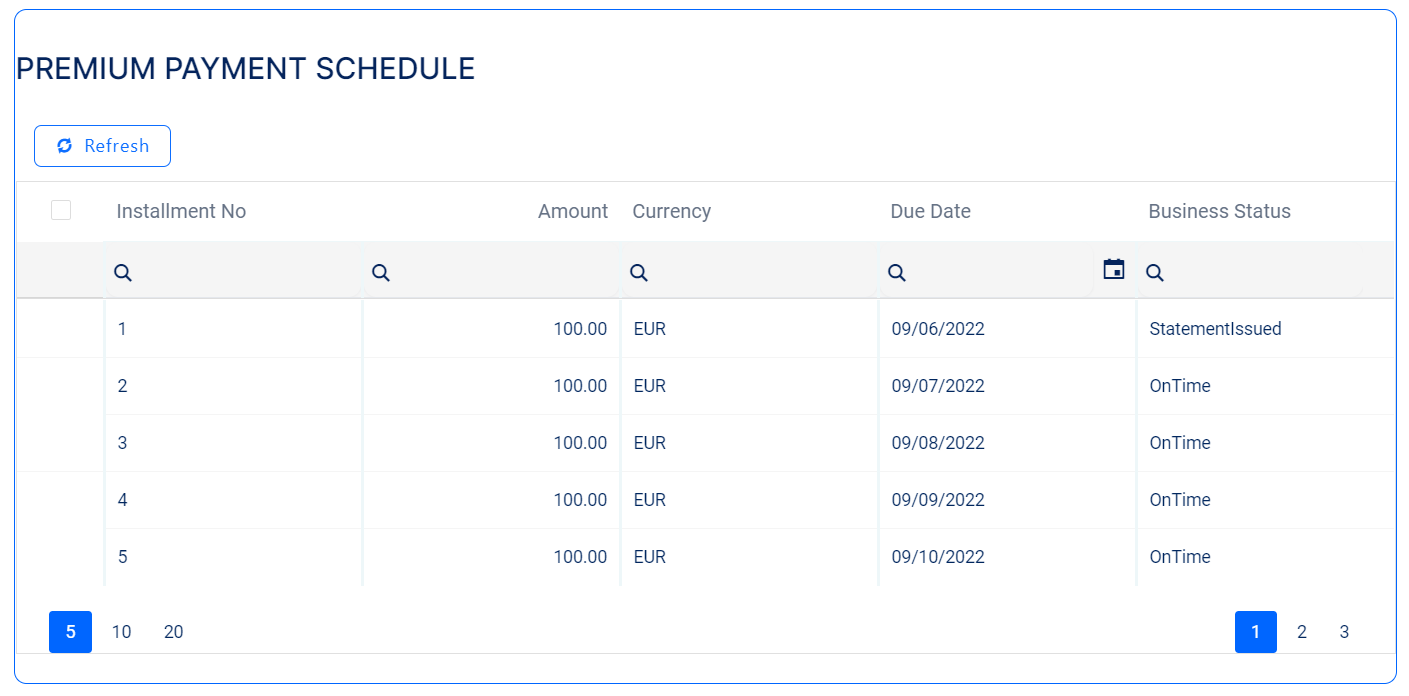Click the Refresh button
This screenshot has height=696, width=1409.
pyautogui.click(x=102, y=146)
